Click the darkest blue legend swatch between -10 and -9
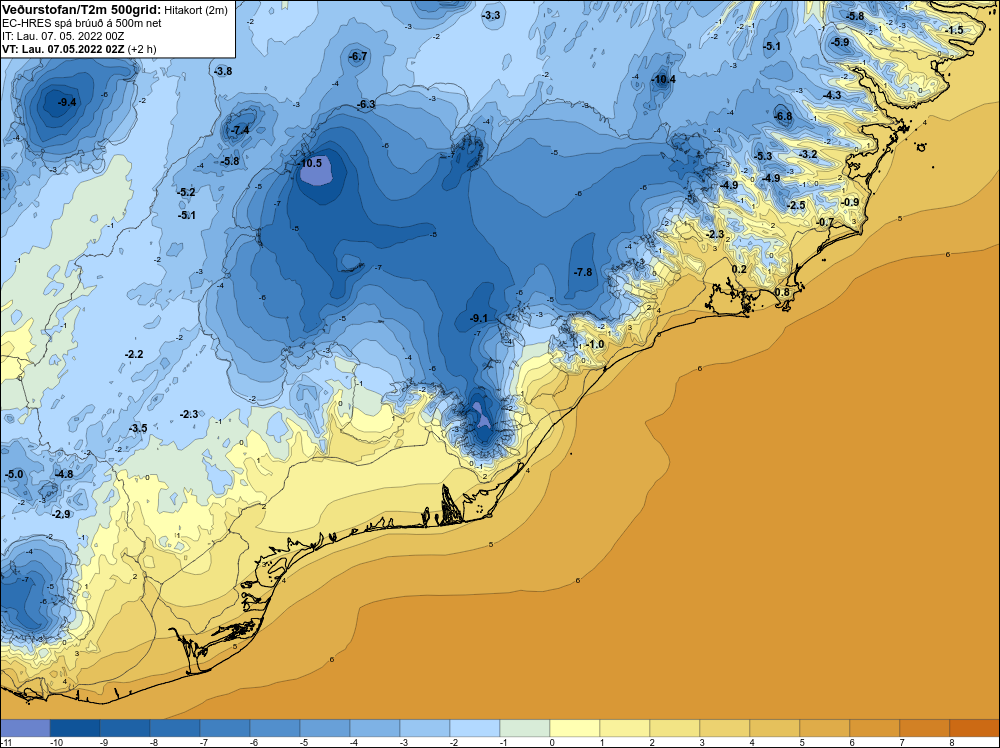 [75, 728]
